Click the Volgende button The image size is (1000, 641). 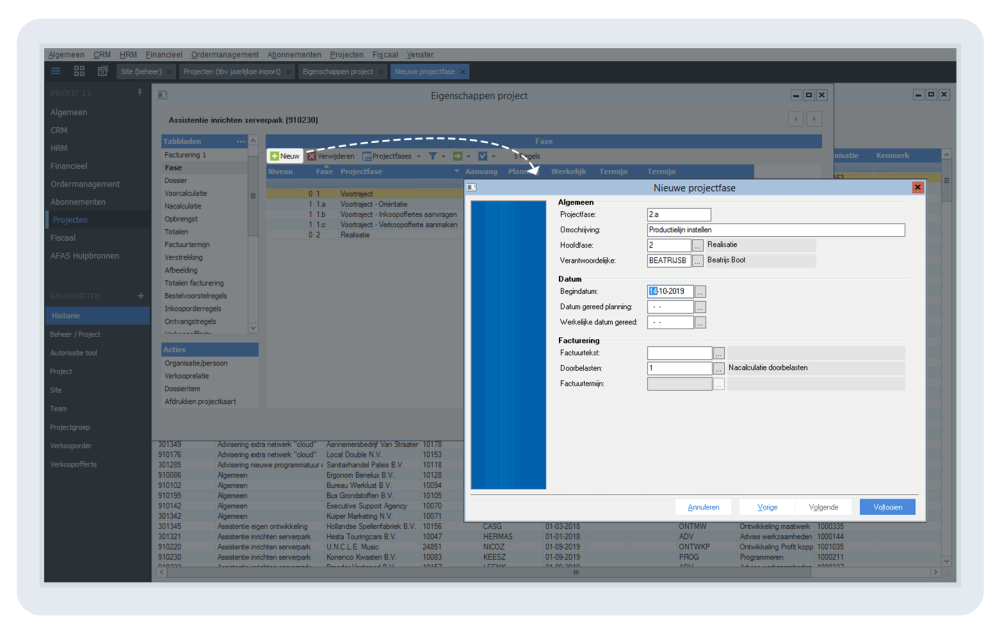click(823, 507)
